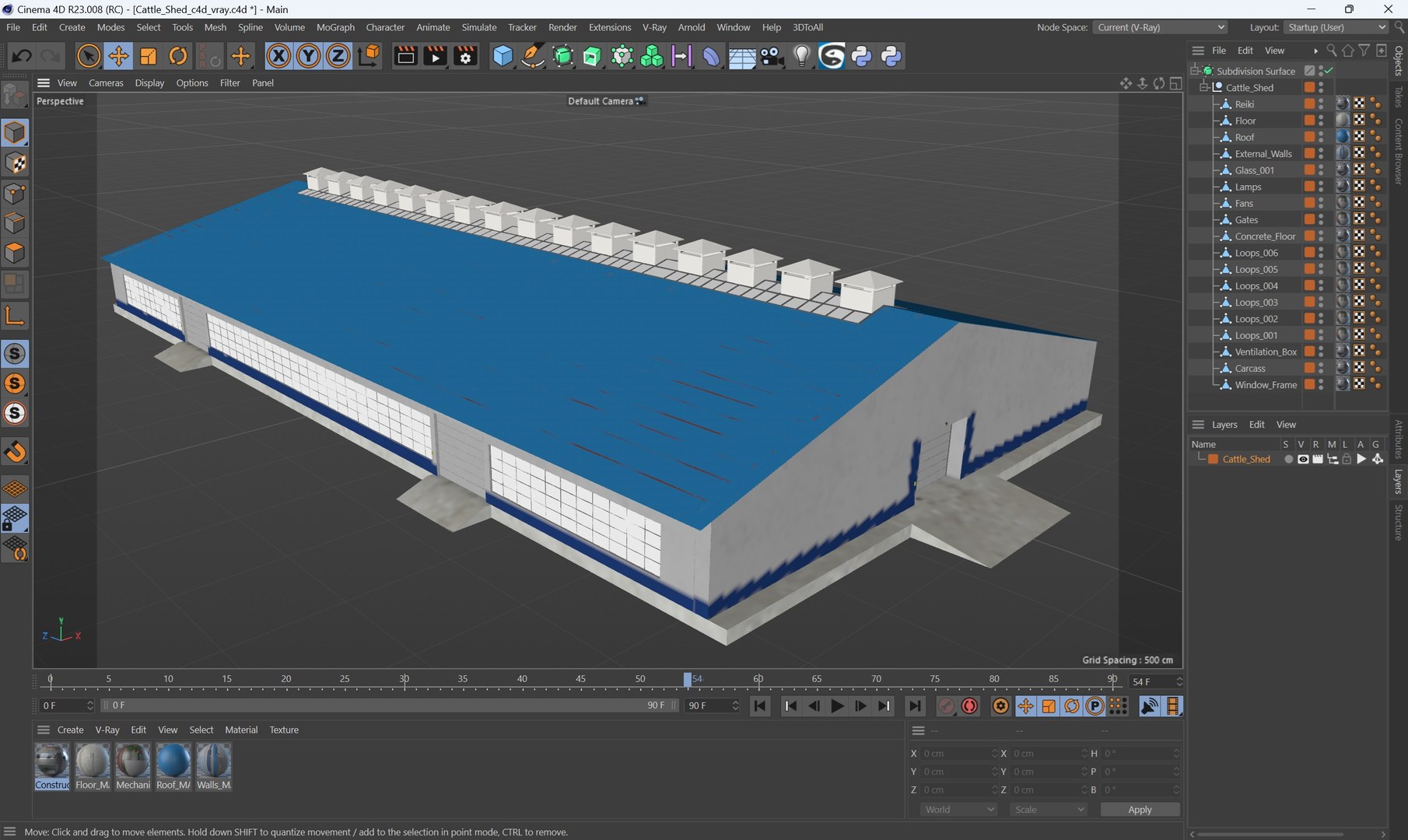Enable Snap magnet icon in left sidebar

[15, 452]
